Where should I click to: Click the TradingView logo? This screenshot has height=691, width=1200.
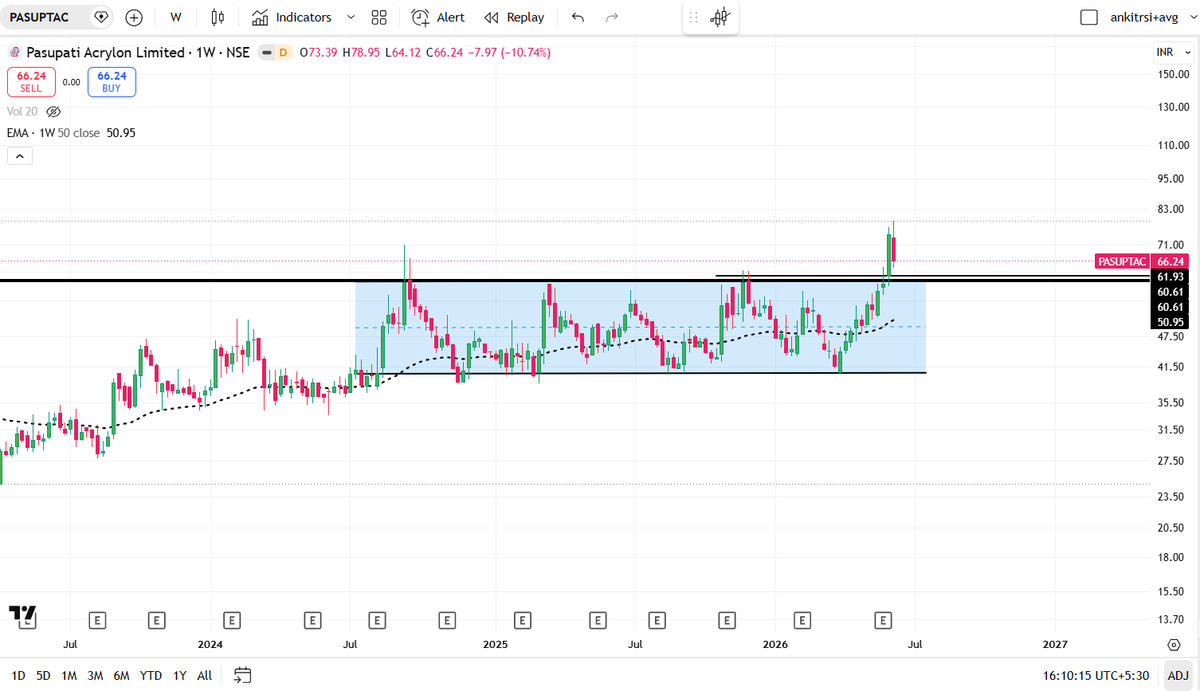22,615
